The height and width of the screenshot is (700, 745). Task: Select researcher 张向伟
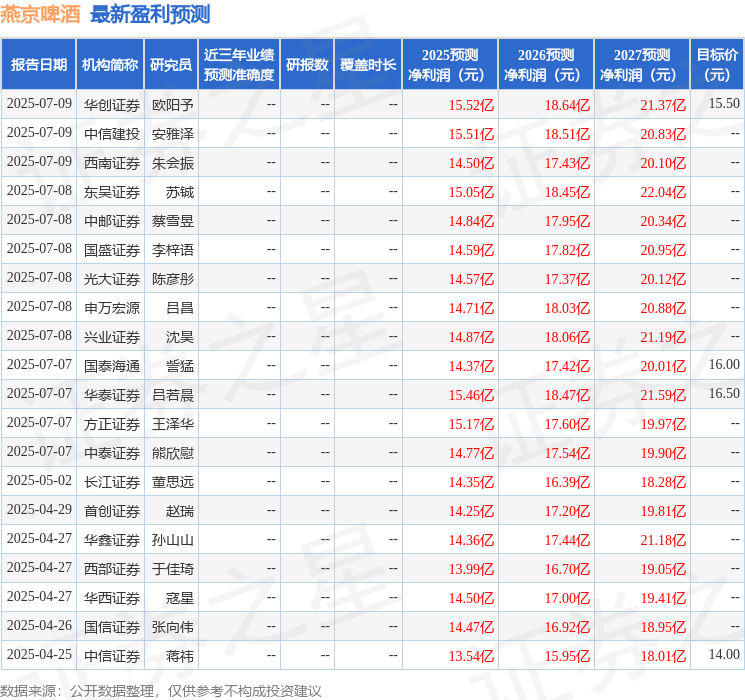tap(173, 627)
